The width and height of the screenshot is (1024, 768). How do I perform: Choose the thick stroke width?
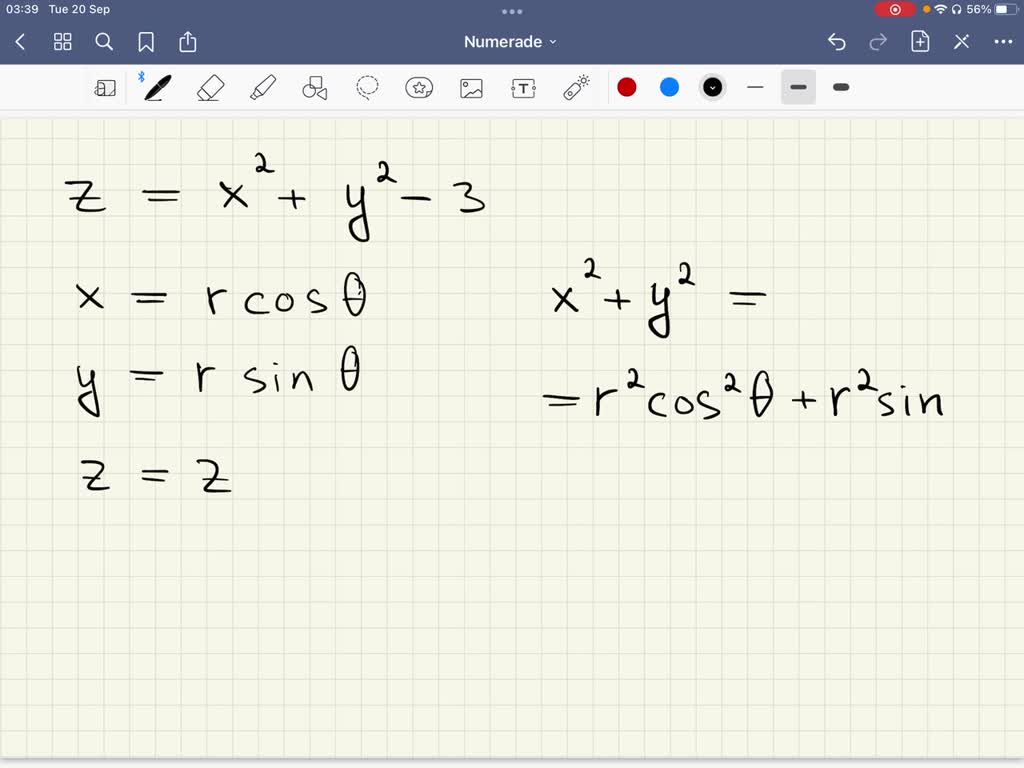[x=840, y=87]
